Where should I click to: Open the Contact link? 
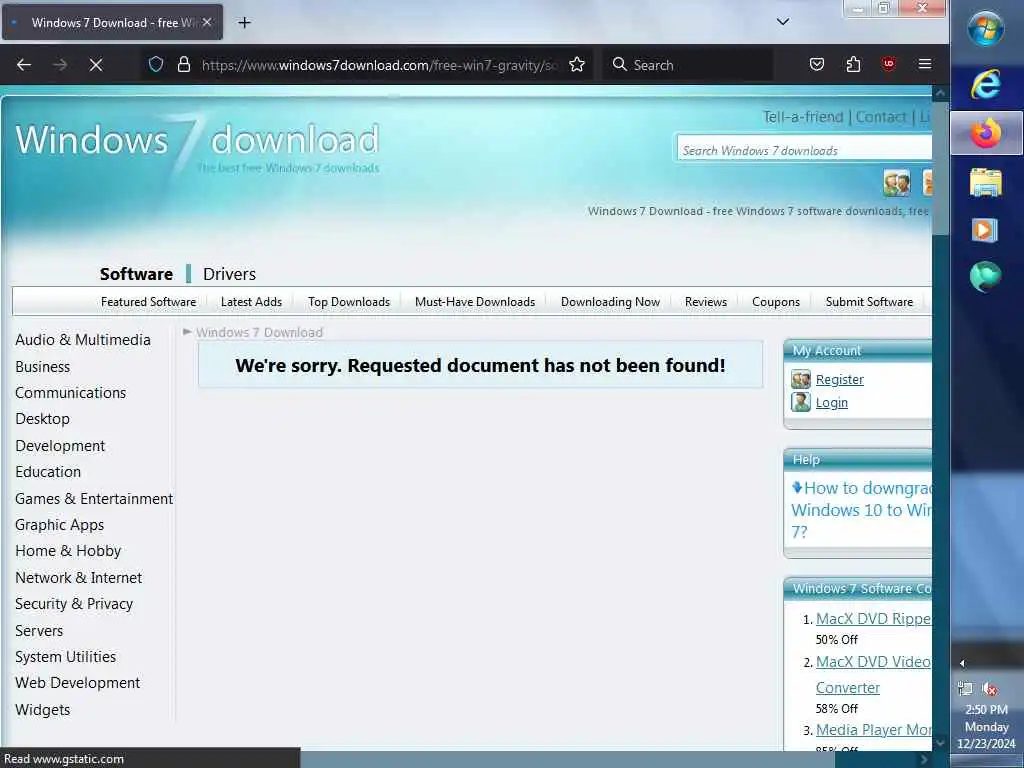click(881, 117)
